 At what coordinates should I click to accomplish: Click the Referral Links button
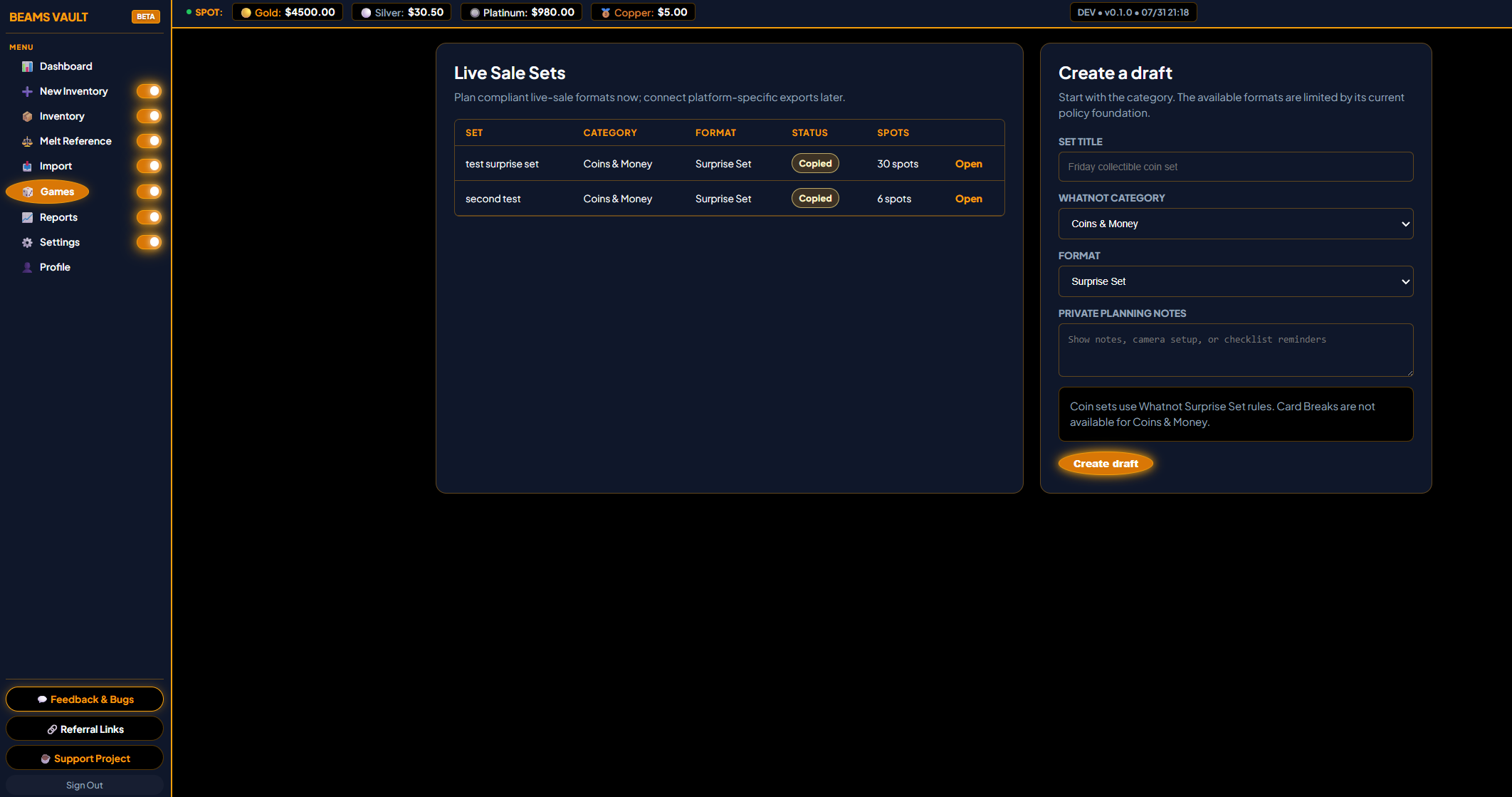tap(85, 729)
